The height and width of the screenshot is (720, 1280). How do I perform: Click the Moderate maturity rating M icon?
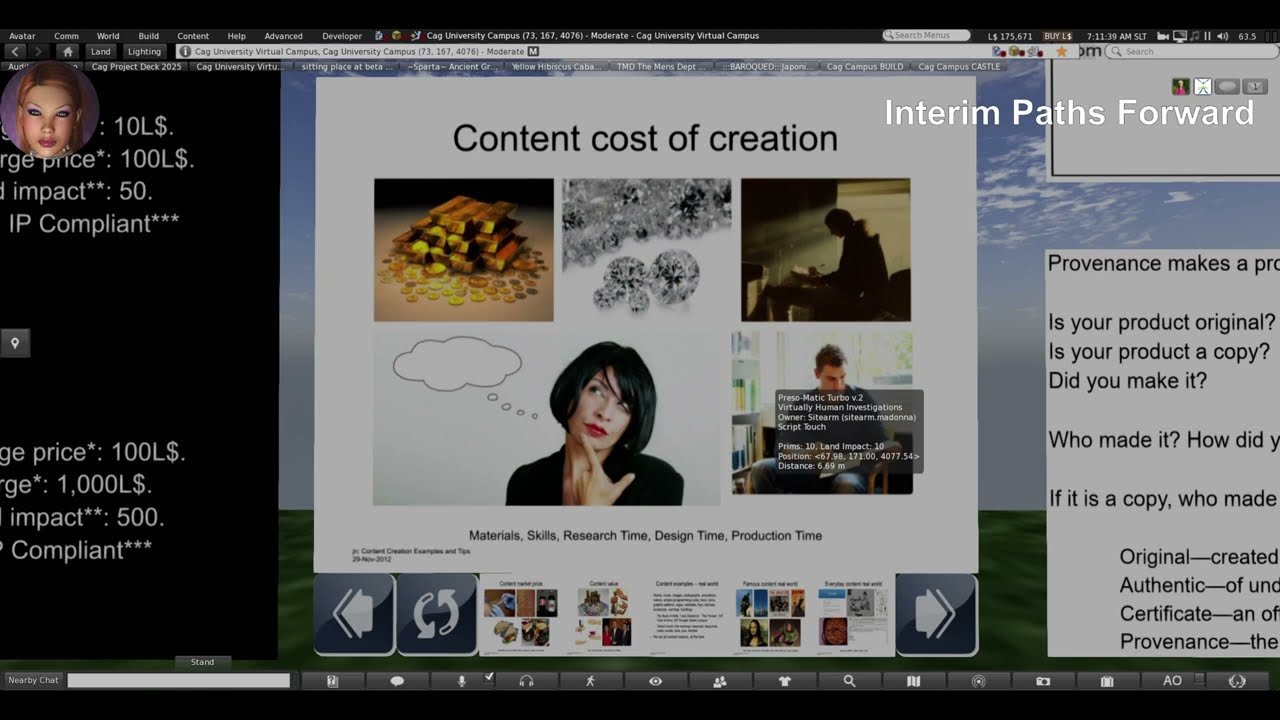tap(533, 51)
